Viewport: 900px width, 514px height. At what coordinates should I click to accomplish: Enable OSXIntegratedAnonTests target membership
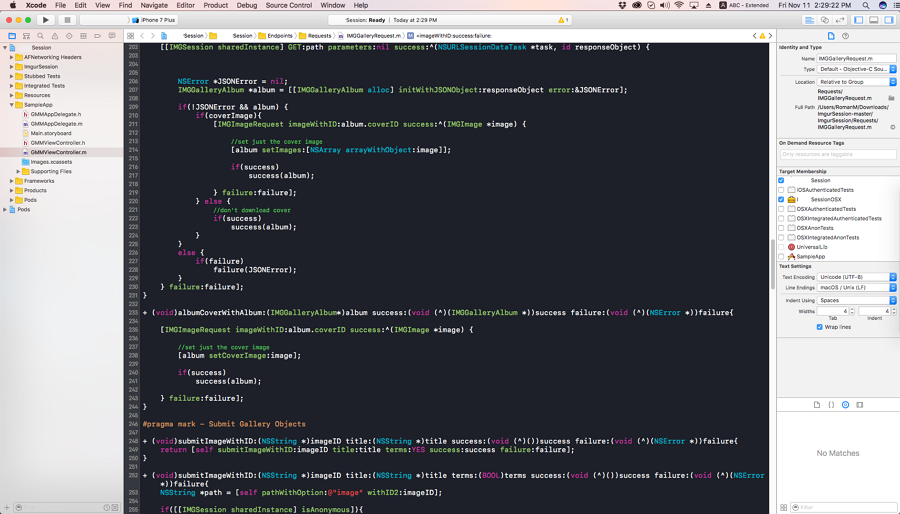[781, 237]
